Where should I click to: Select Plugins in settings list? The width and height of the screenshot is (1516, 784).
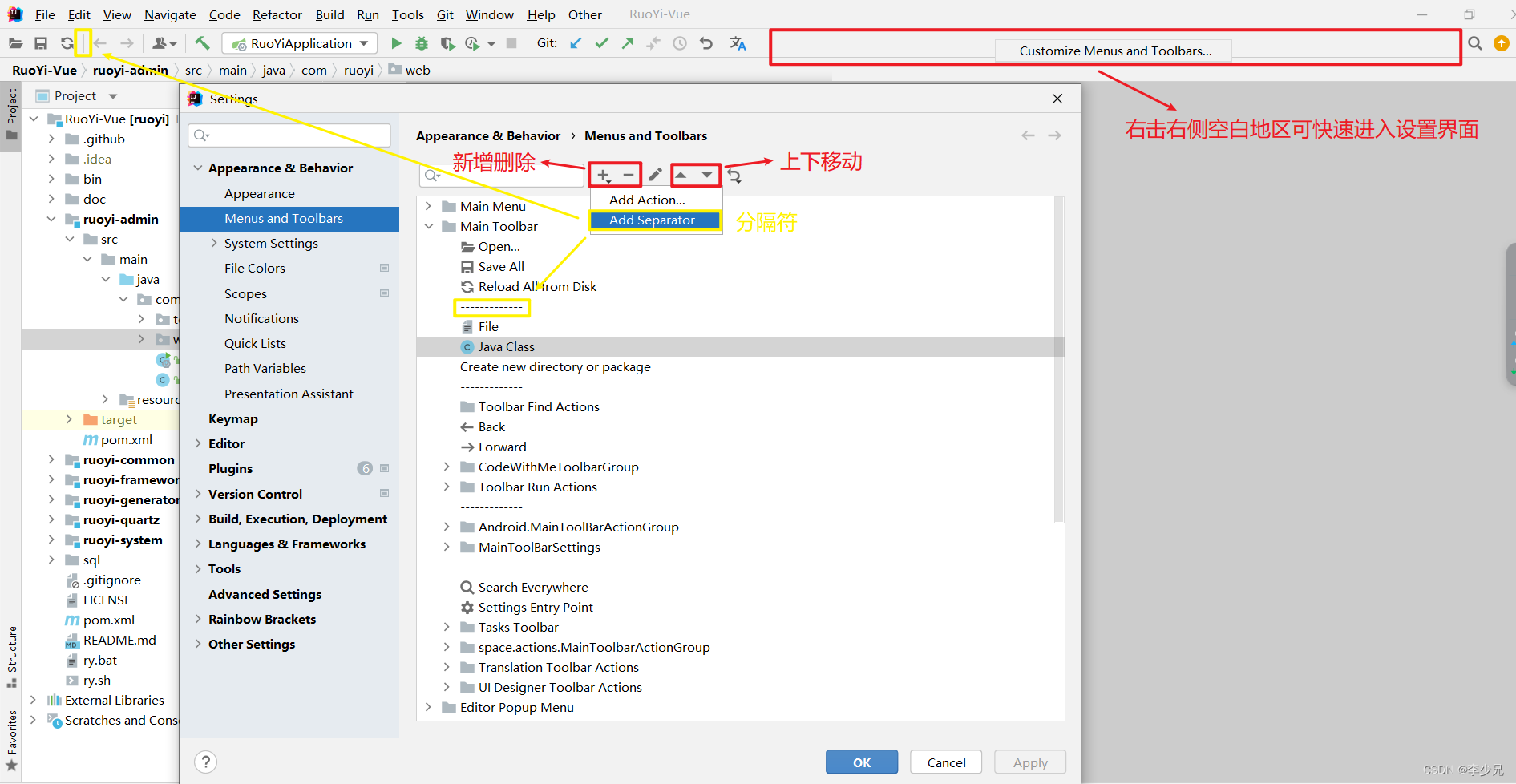pyautogui.click(x=289, y=468)
